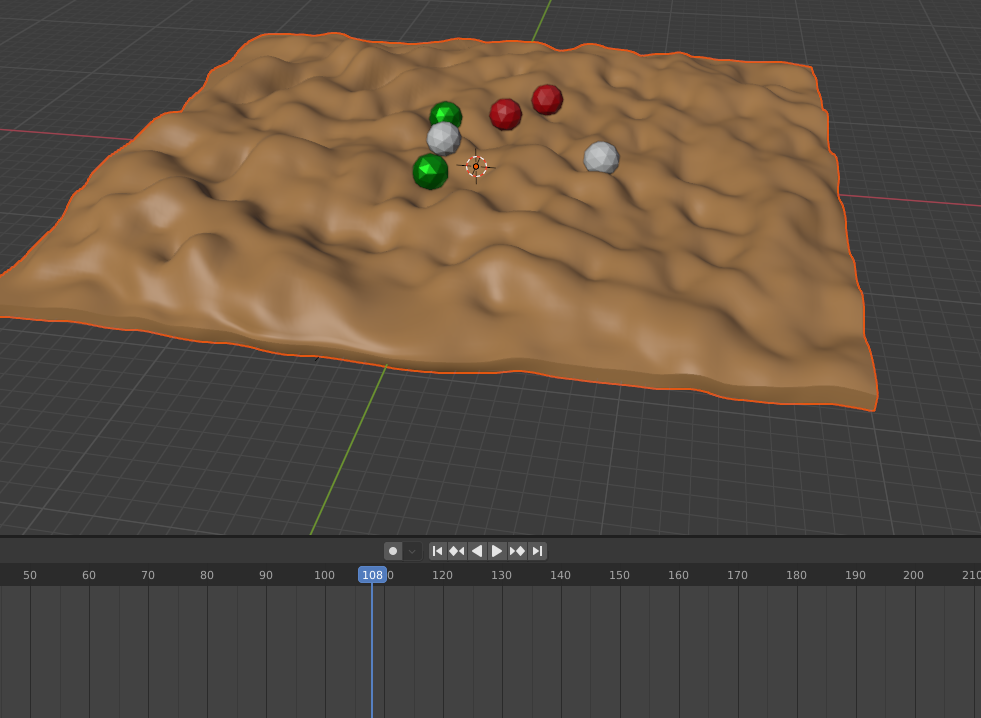Jump to next keyframe
The width and height of the screenshot is (981, 718).
coord(517,550)
